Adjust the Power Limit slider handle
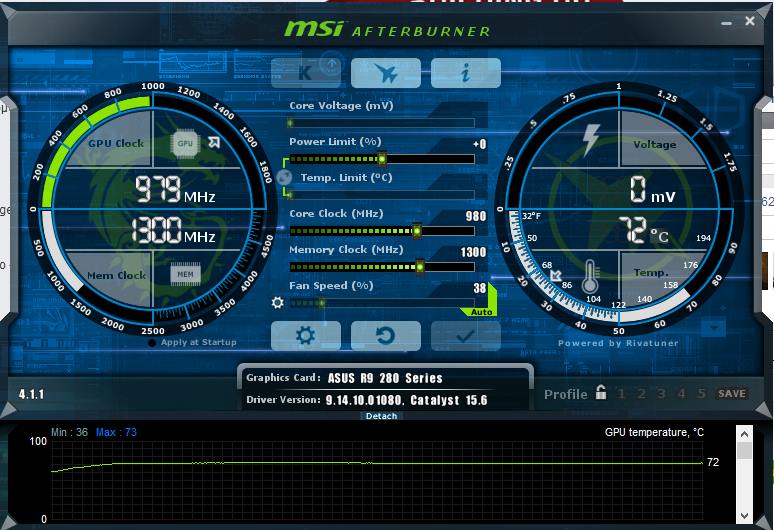Viewport: 774px width, 530px height. tap(382, 159)
